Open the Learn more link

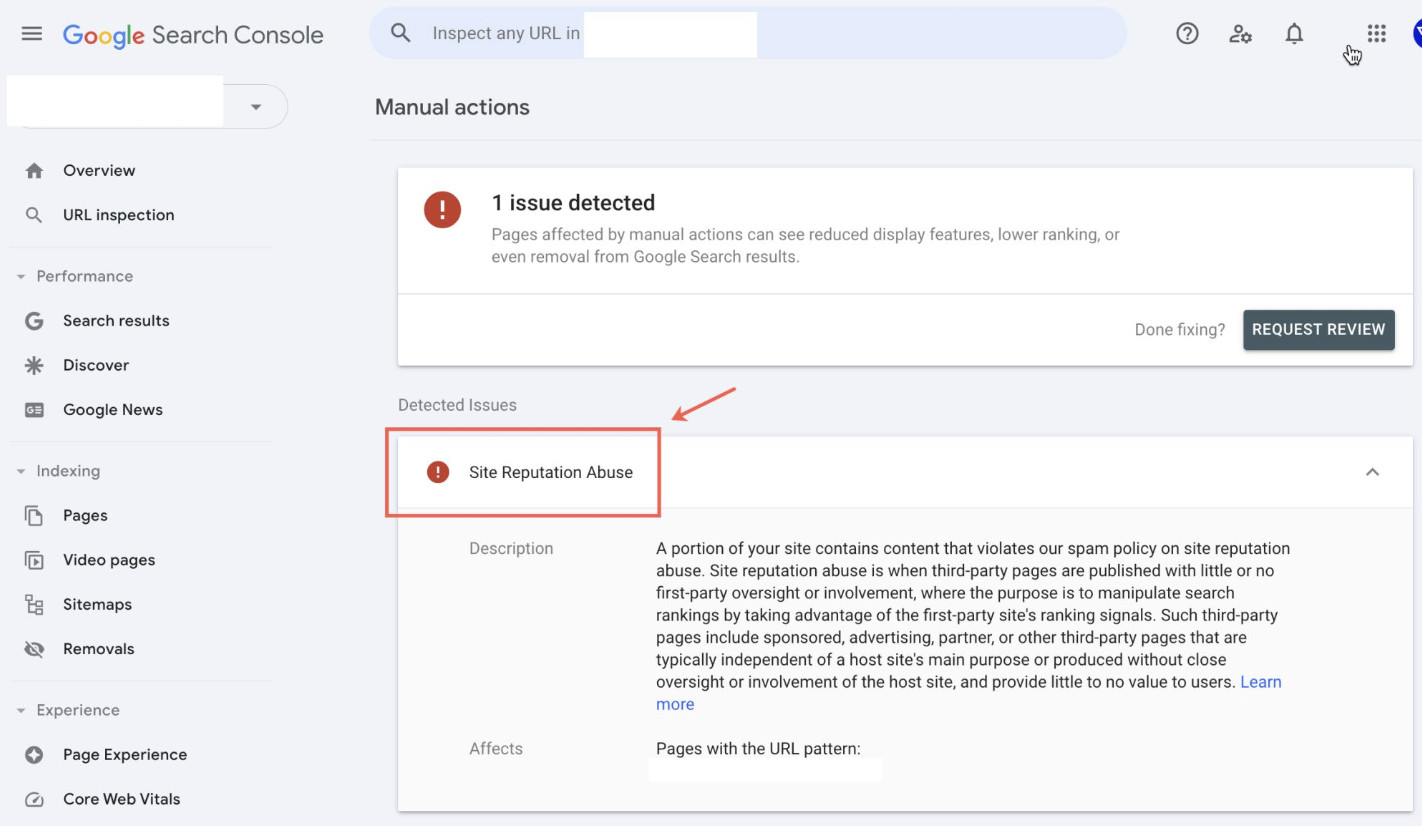tap(1260, 682)
